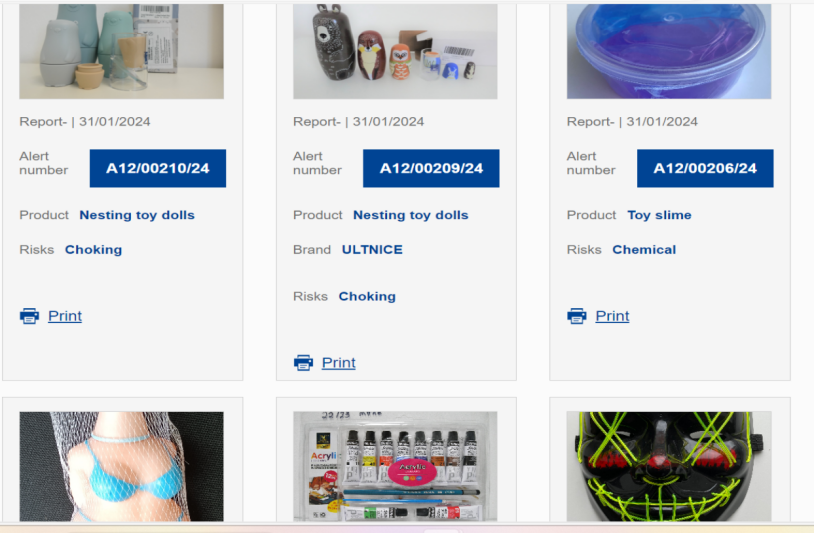Viewport: 814px width, 534px height.
Task: Open alert number A12/00209/24
Action: [431, 168]
